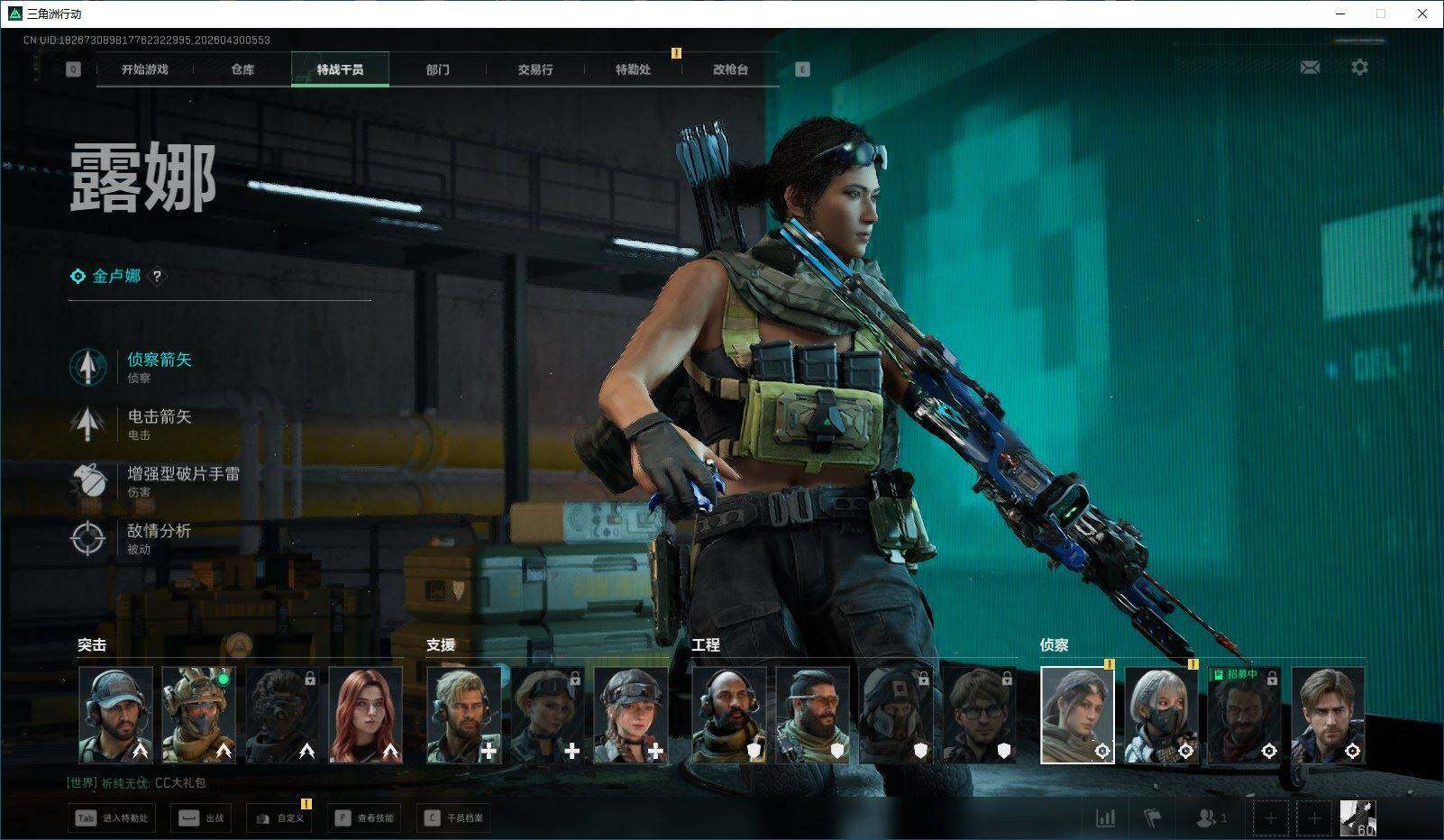Screen dimensions: 1444x840
Task: Click the plus slot beside the player avatar
Action: [1314, 818]
